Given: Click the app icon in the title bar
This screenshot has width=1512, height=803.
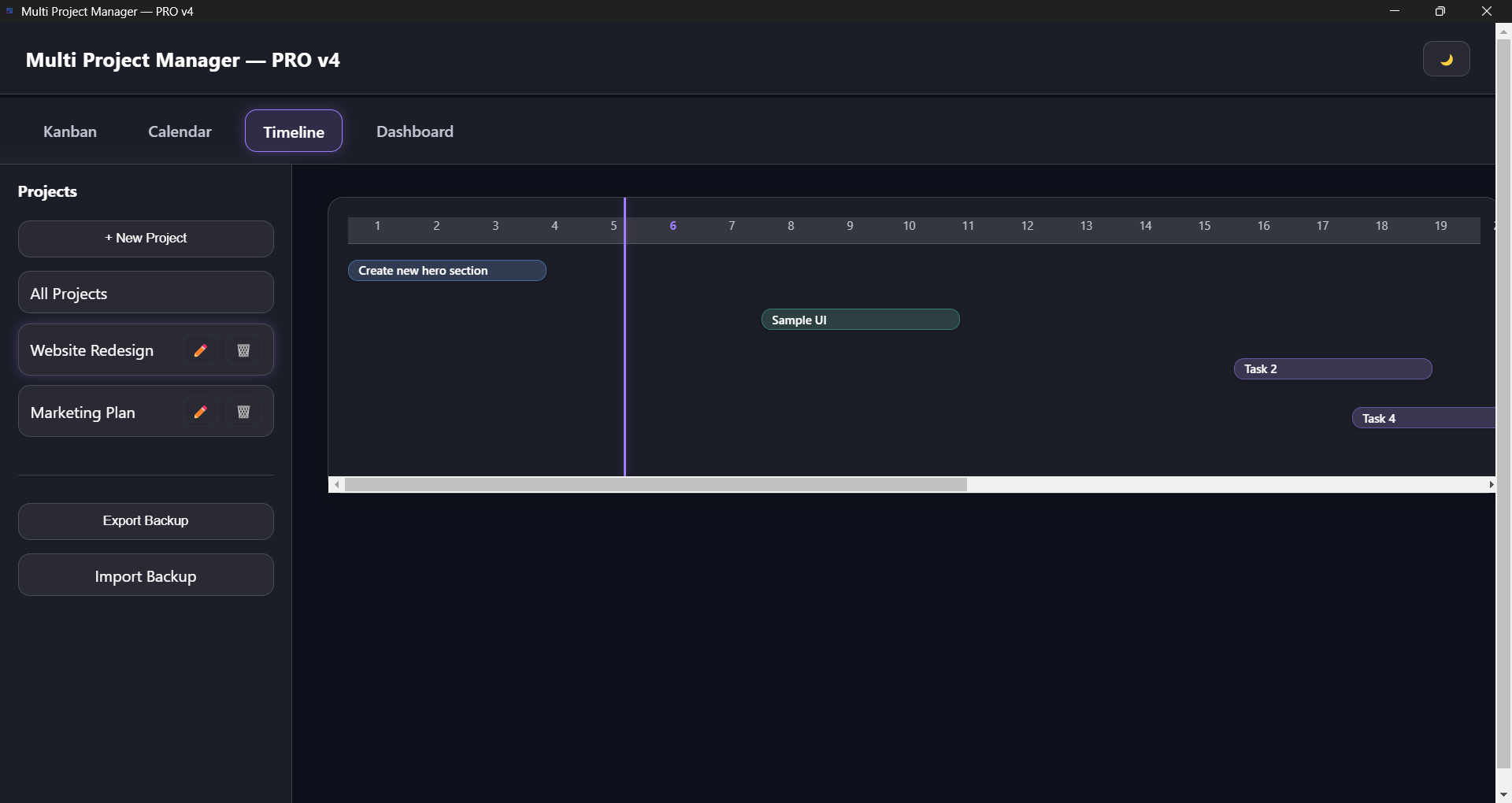Looking at the screenshot, I should [9, 11].
